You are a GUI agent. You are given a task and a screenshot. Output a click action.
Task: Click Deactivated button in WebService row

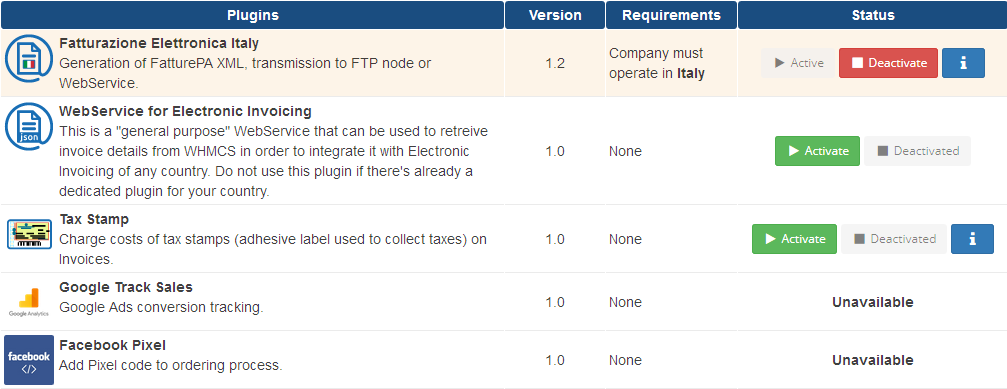pyautogui.click(x=917, y=151)
